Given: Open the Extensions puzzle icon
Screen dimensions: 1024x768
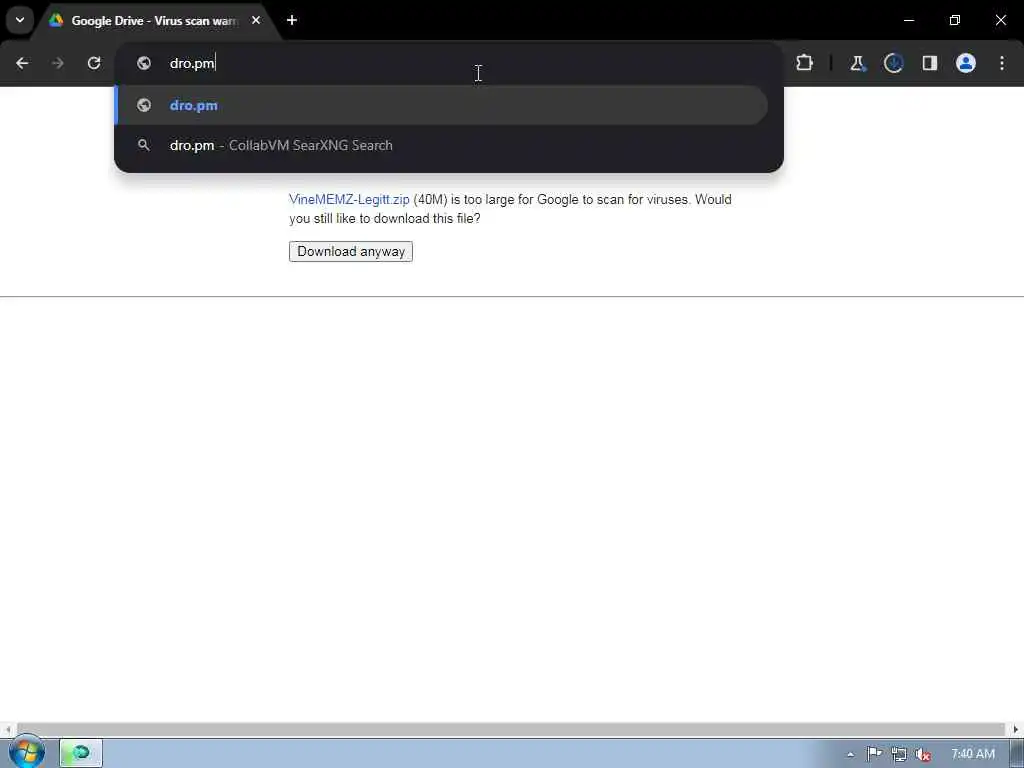Looking at the screenshot, I should pos(805,63).
